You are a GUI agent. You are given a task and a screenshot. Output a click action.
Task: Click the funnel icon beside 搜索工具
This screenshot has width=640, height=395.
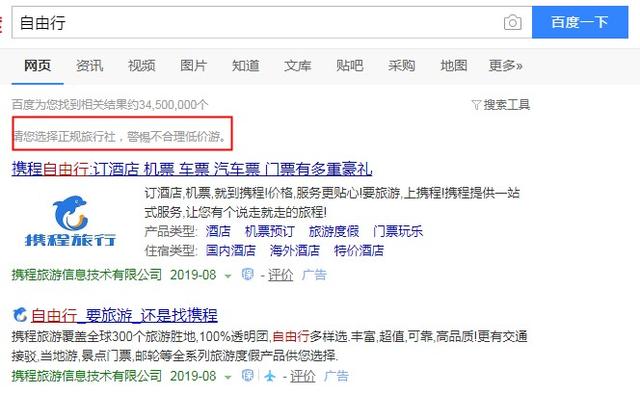point(476,105)
